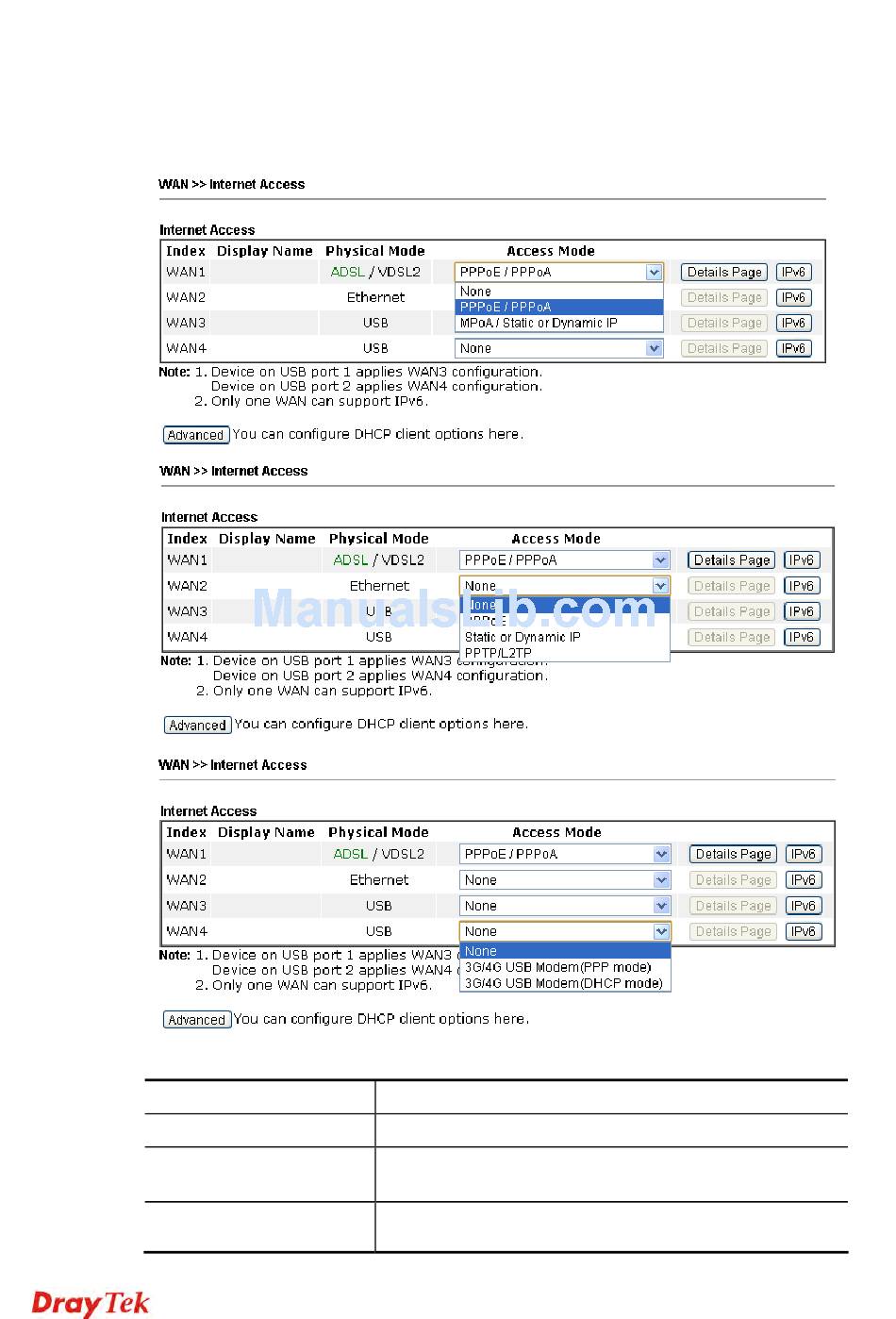Open WAN1 Access Mode dropdown in middle panel
This screenshot has height=1319, width=896.
point(565,559)
